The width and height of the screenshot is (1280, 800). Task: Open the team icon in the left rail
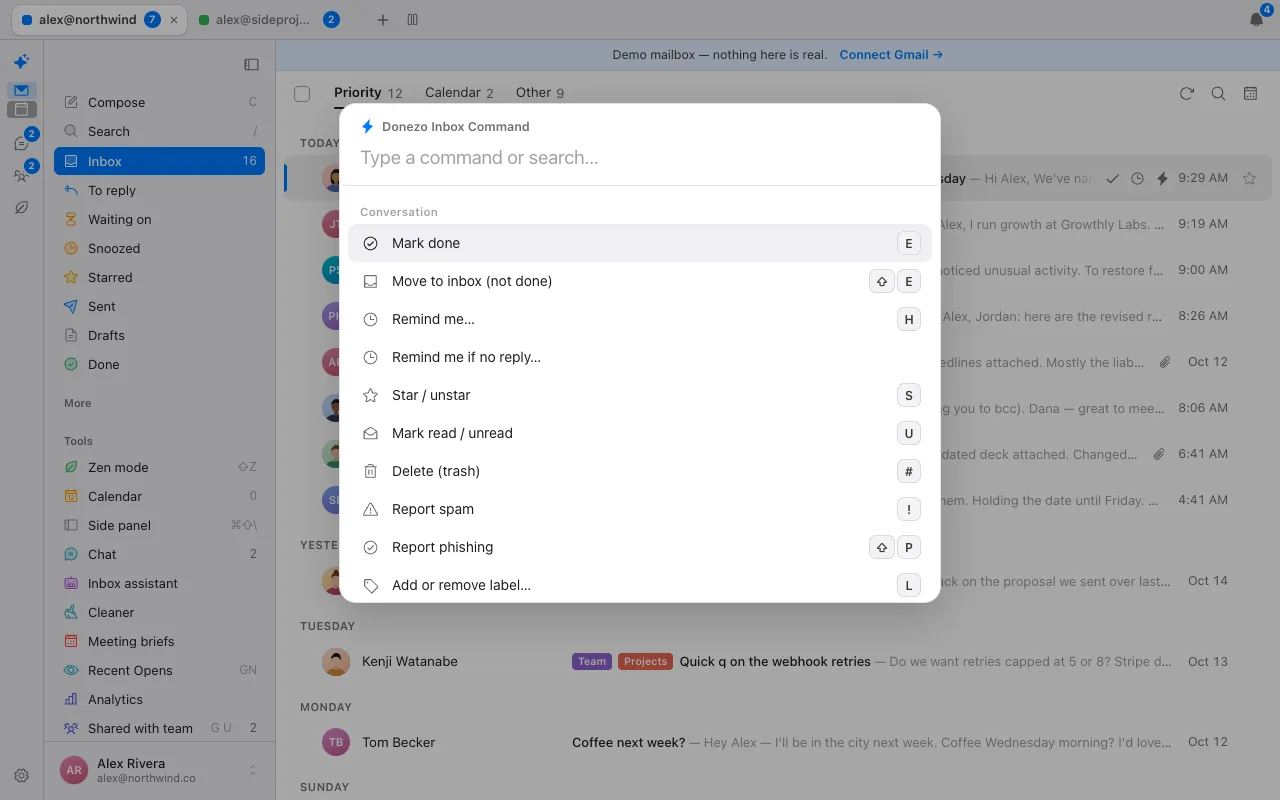(21, 175)
